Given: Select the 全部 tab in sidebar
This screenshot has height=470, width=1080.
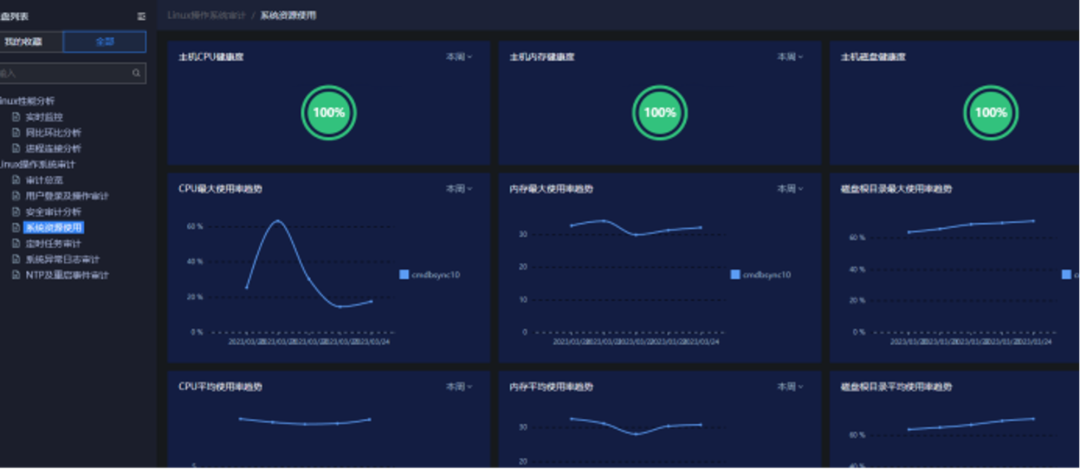Looking at the screenshot, I should click(105, 41).
